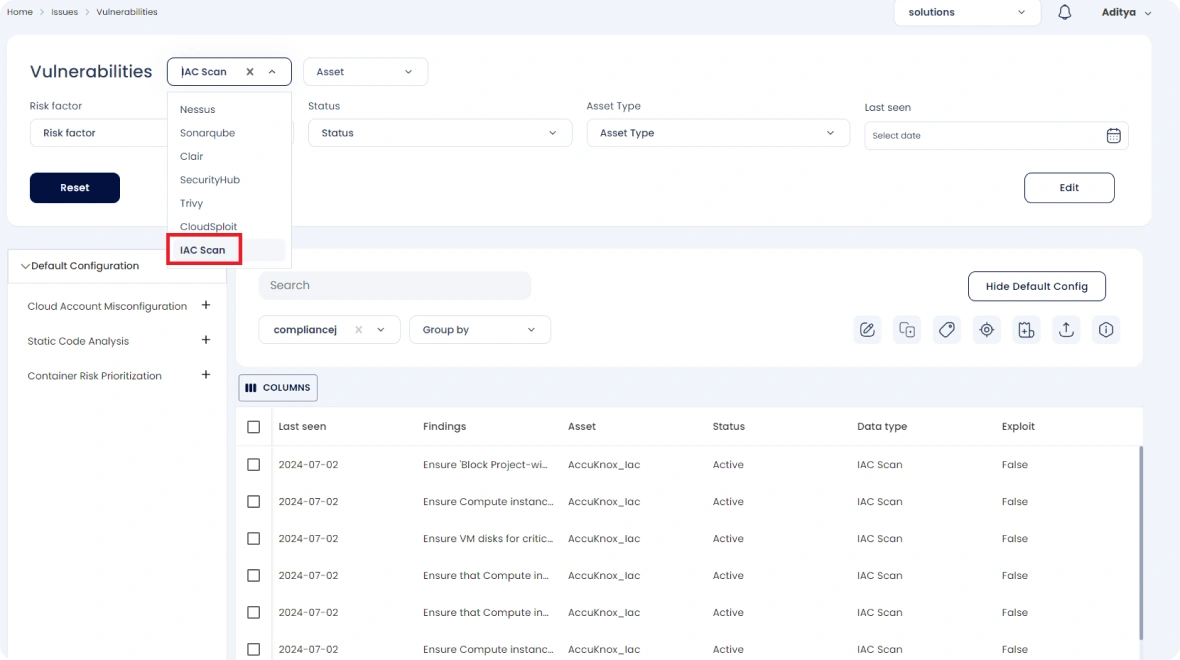
Task: Click the hexagon info icon
Action: pyautogui.click(x=1106, y=330)
